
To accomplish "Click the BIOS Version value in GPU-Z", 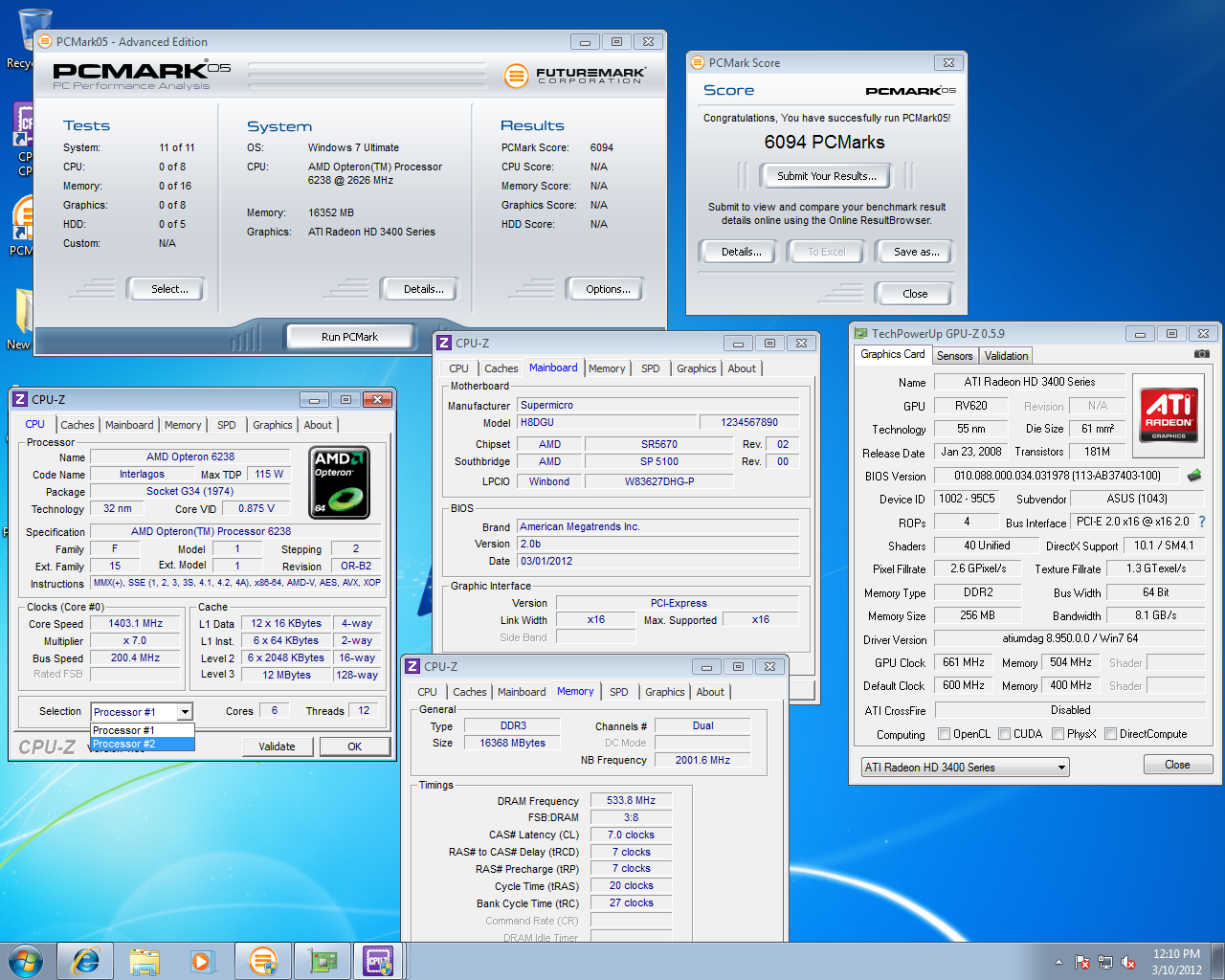I will 1058,476.
